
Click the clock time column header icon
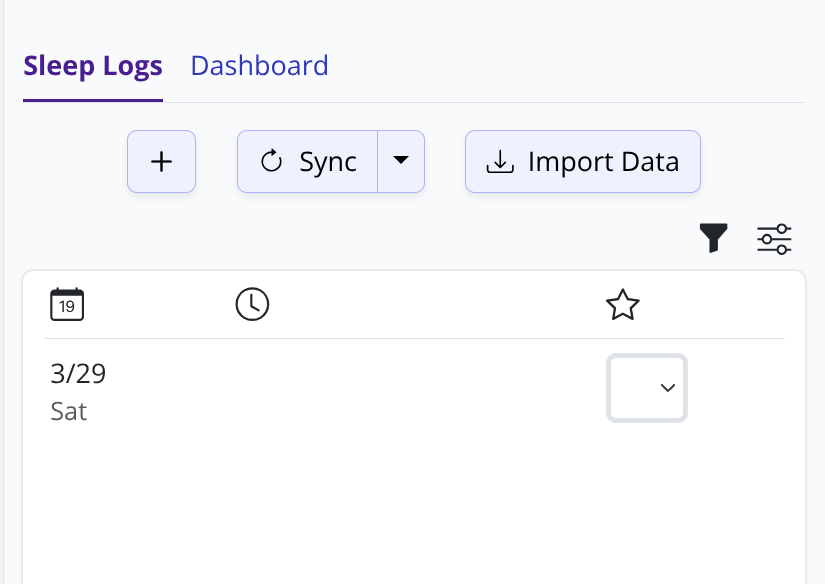pyautogui.click(x=252, y=304)
